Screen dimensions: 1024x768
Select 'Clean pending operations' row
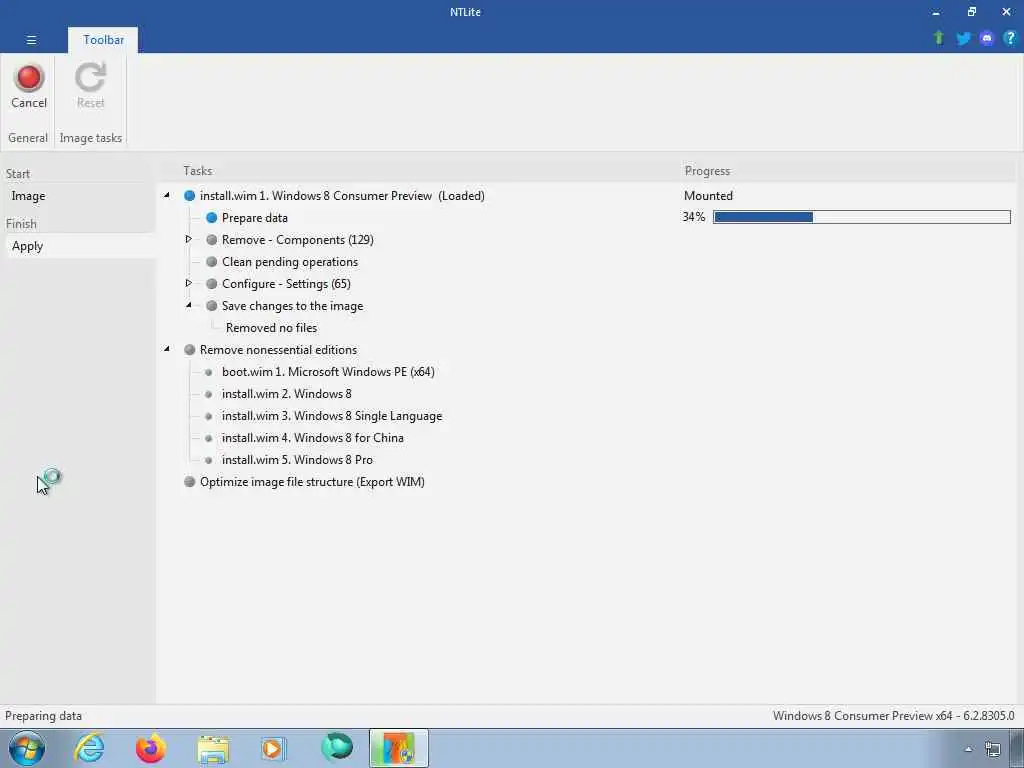point(290,262)
